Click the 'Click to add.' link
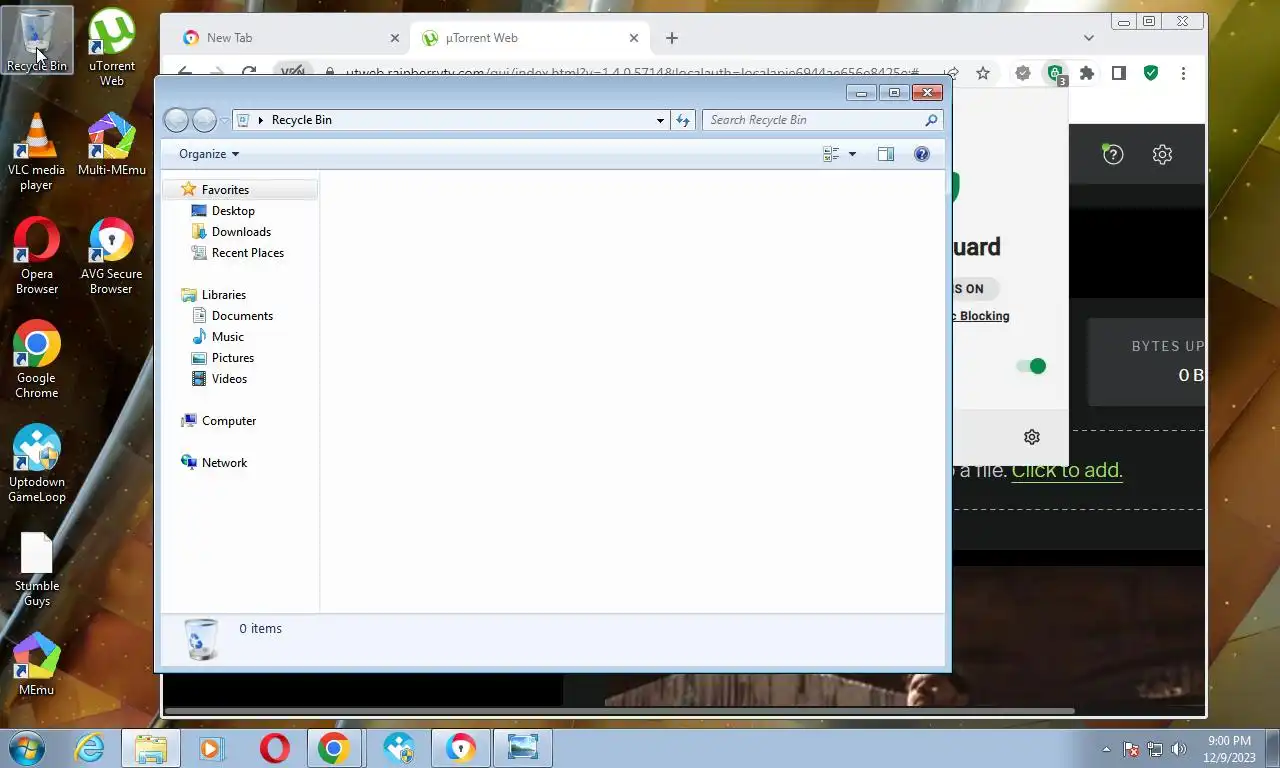The width and height of the screenshot is (1280, 768). [x=1067, y=470]
